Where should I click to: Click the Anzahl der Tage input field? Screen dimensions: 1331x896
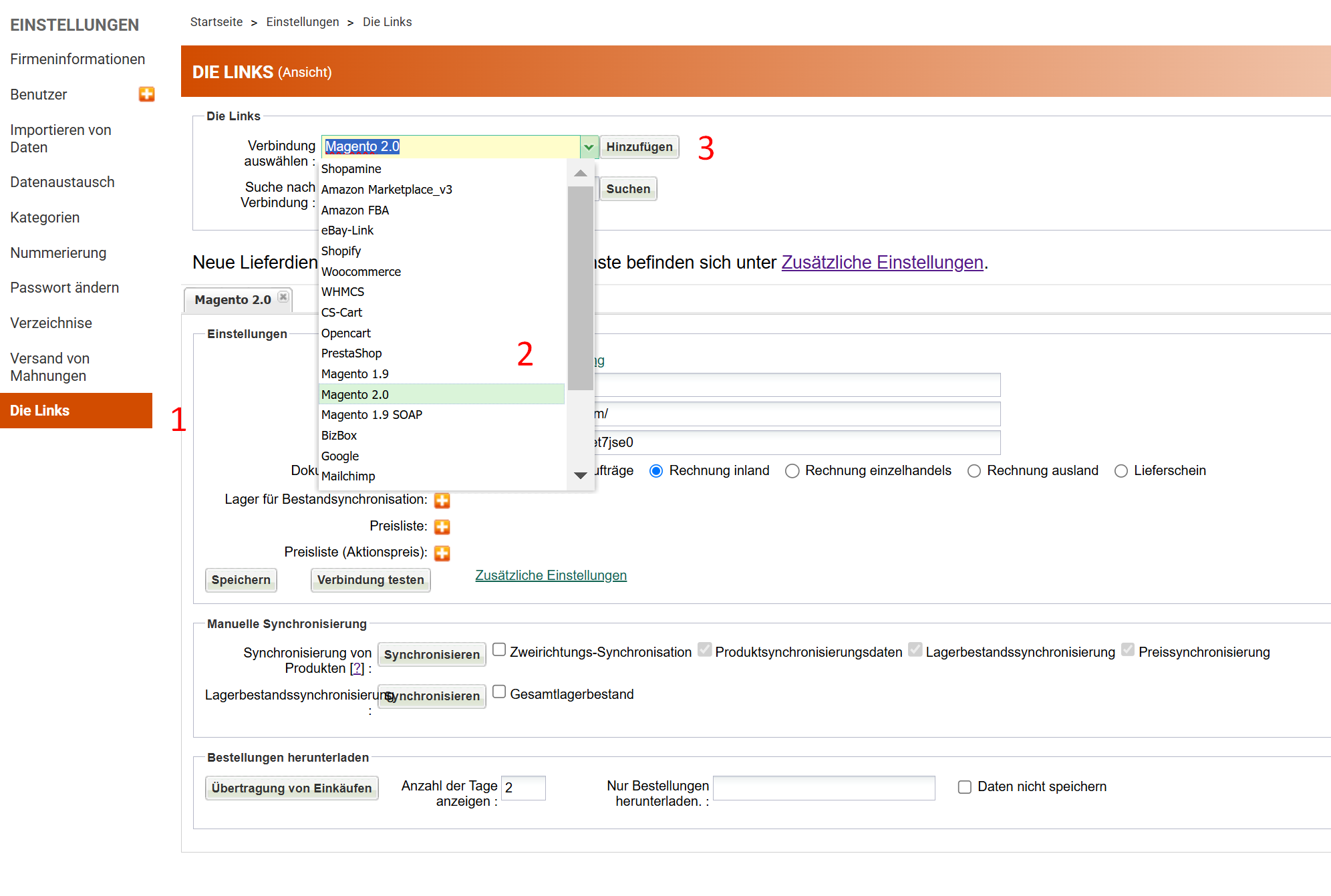(523, 788)
